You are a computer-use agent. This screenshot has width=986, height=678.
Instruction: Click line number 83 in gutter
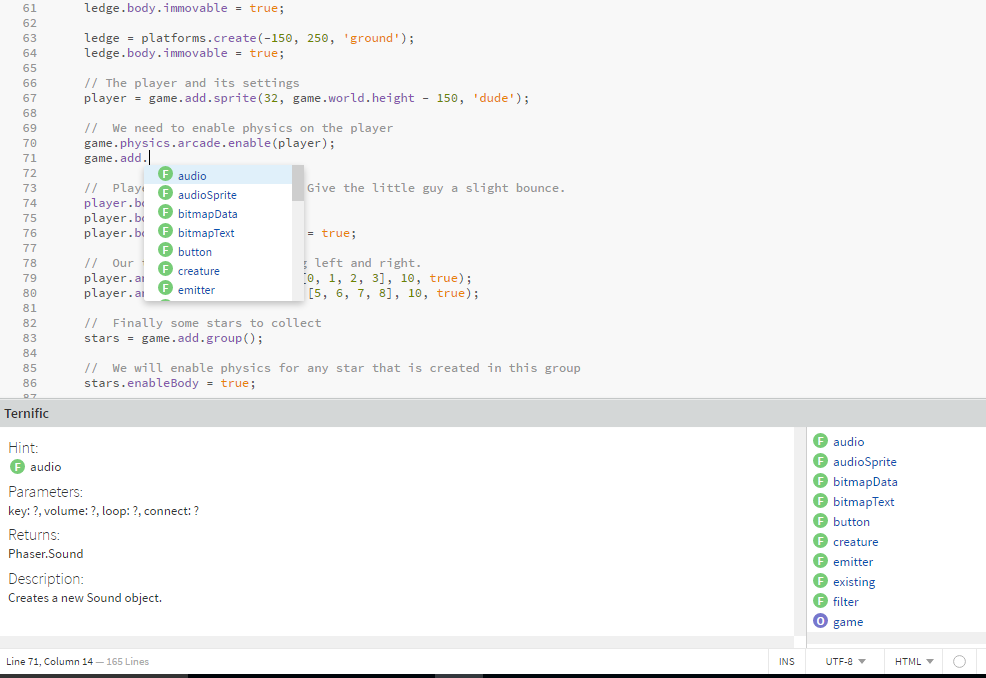click(30, 338)
